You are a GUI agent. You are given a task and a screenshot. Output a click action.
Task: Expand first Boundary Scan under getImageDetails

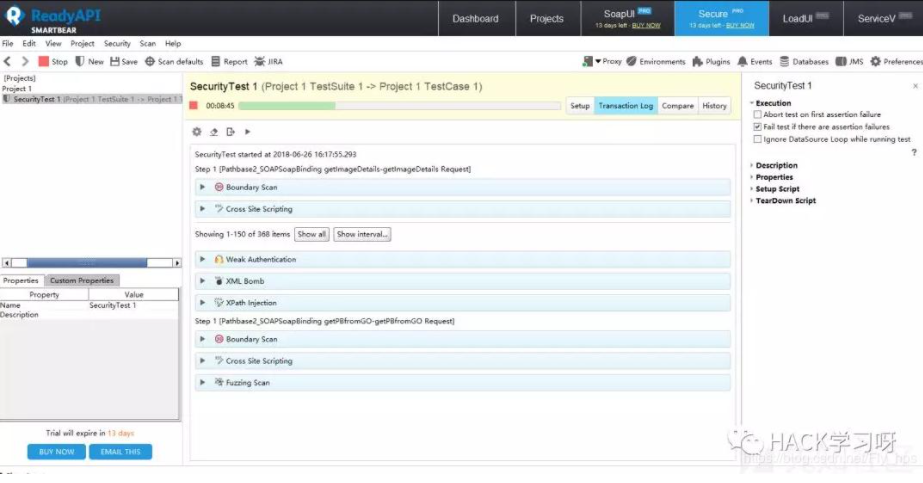(x=202, y=187)
